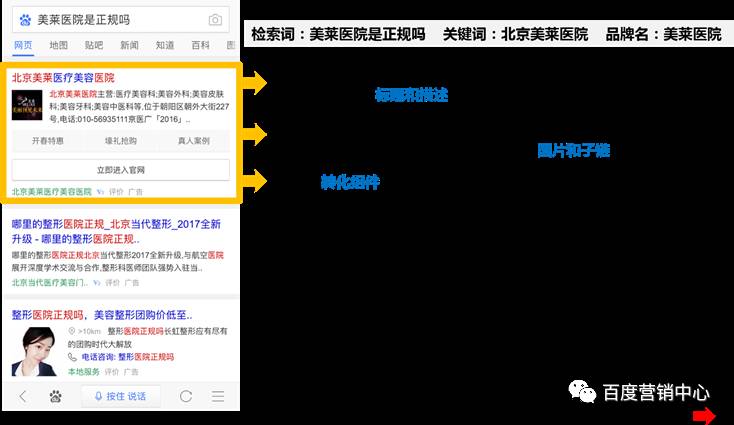Click the 按住 说话 voice button
This screenshot has height=425, width=734.
121,396
